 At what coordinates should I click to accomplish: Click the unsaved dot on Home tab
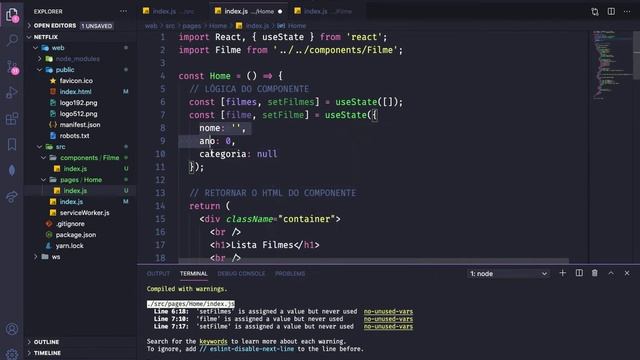pos(280,11)
